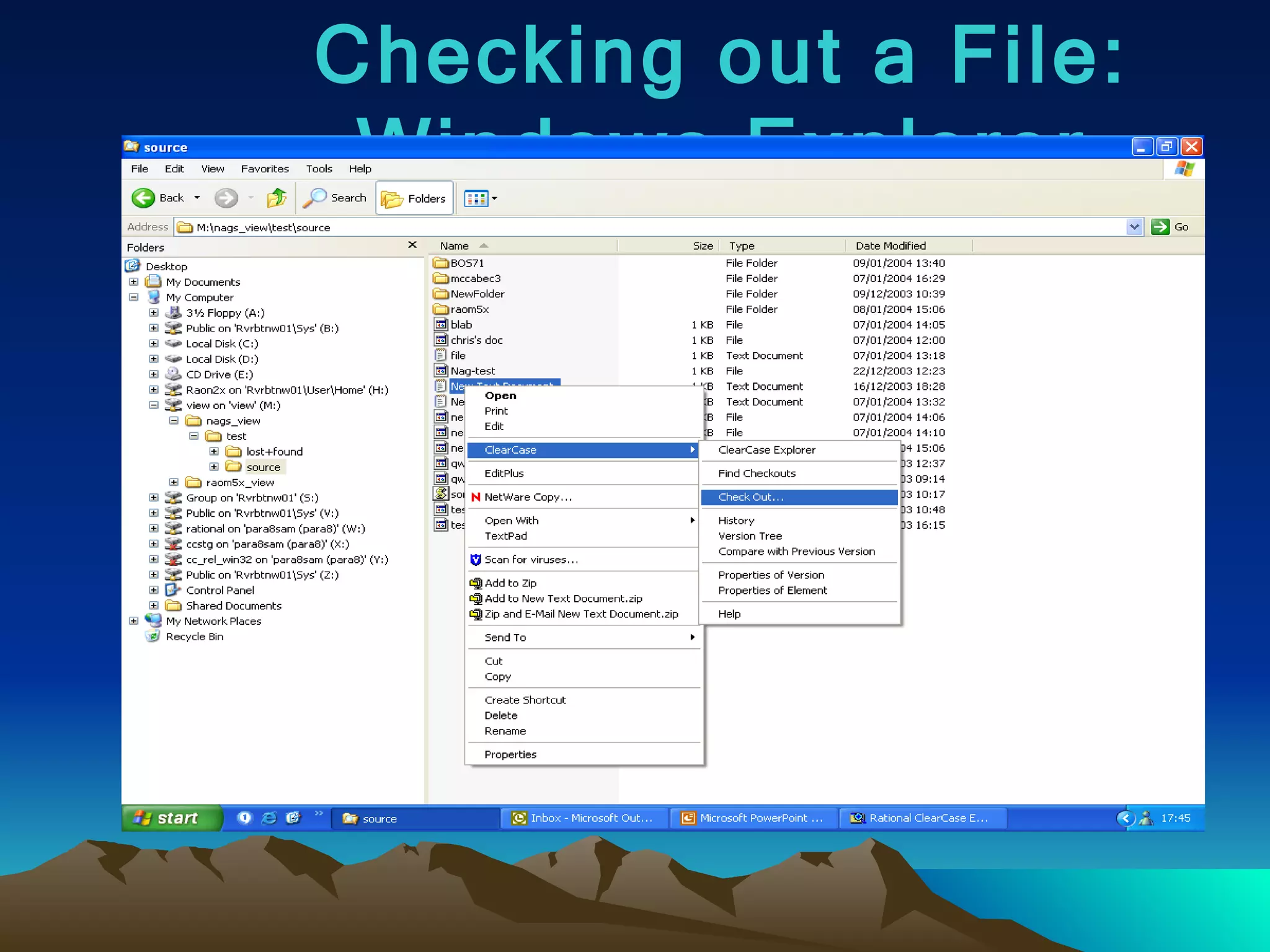This screenshot has height=952, width=1270.
Task: Select Local Disk (D:) drive icon
Action: pyautogui.click(x=173, y=359)
